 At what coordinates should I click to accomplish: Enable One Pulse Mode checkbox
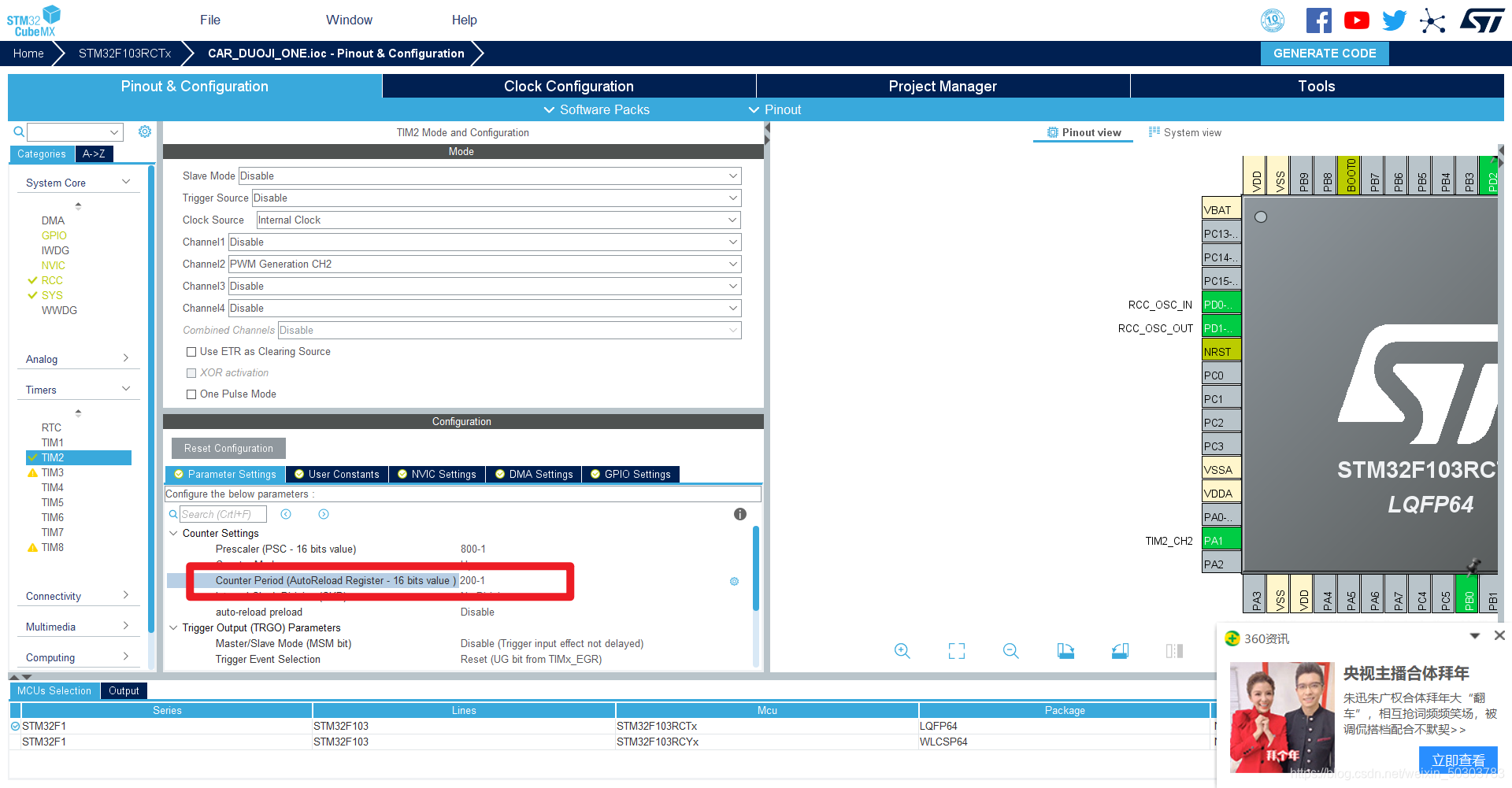pos(191,394)
